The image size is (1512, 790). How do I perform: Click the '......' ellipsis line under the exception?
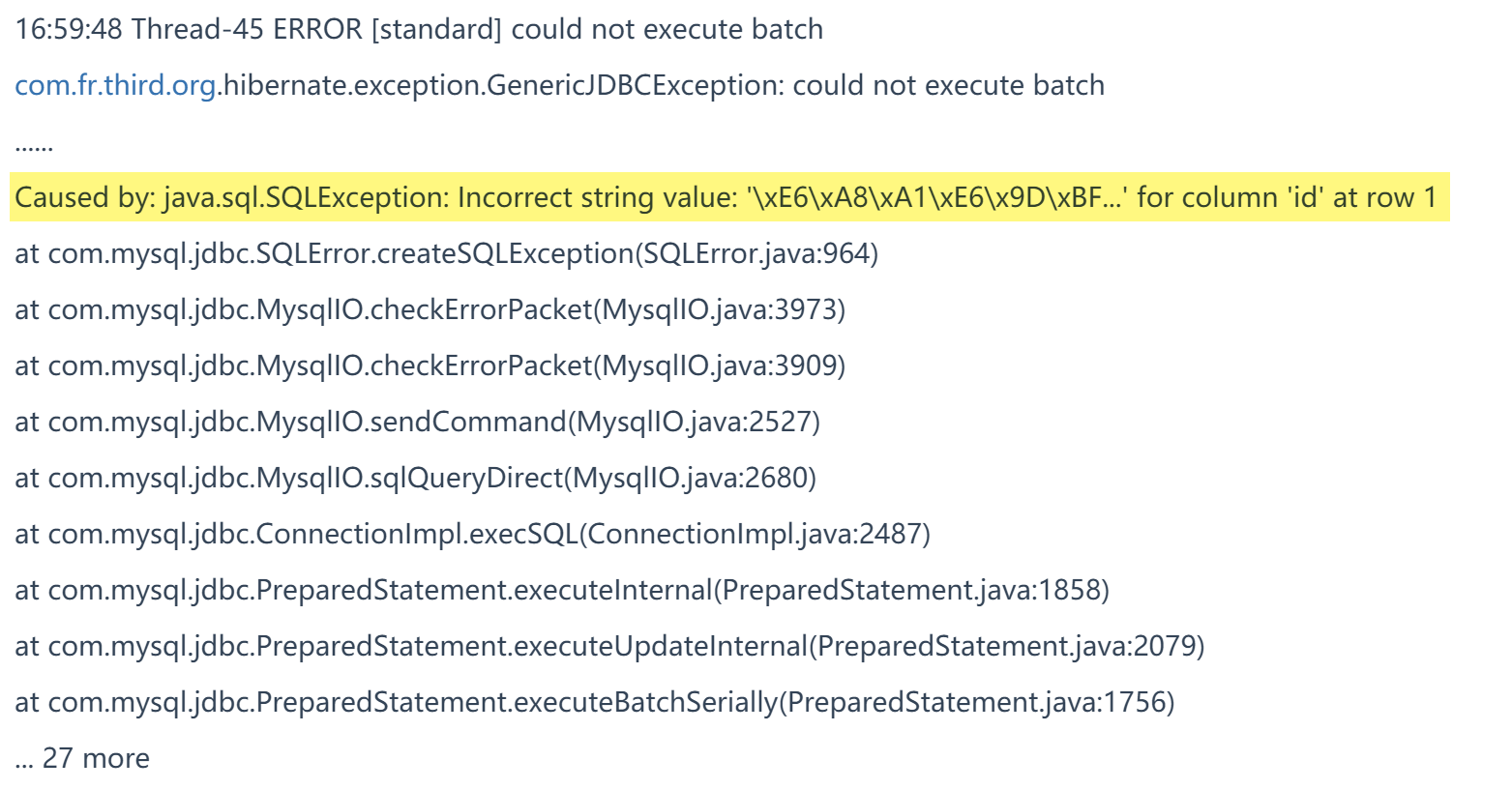point(34,145)
